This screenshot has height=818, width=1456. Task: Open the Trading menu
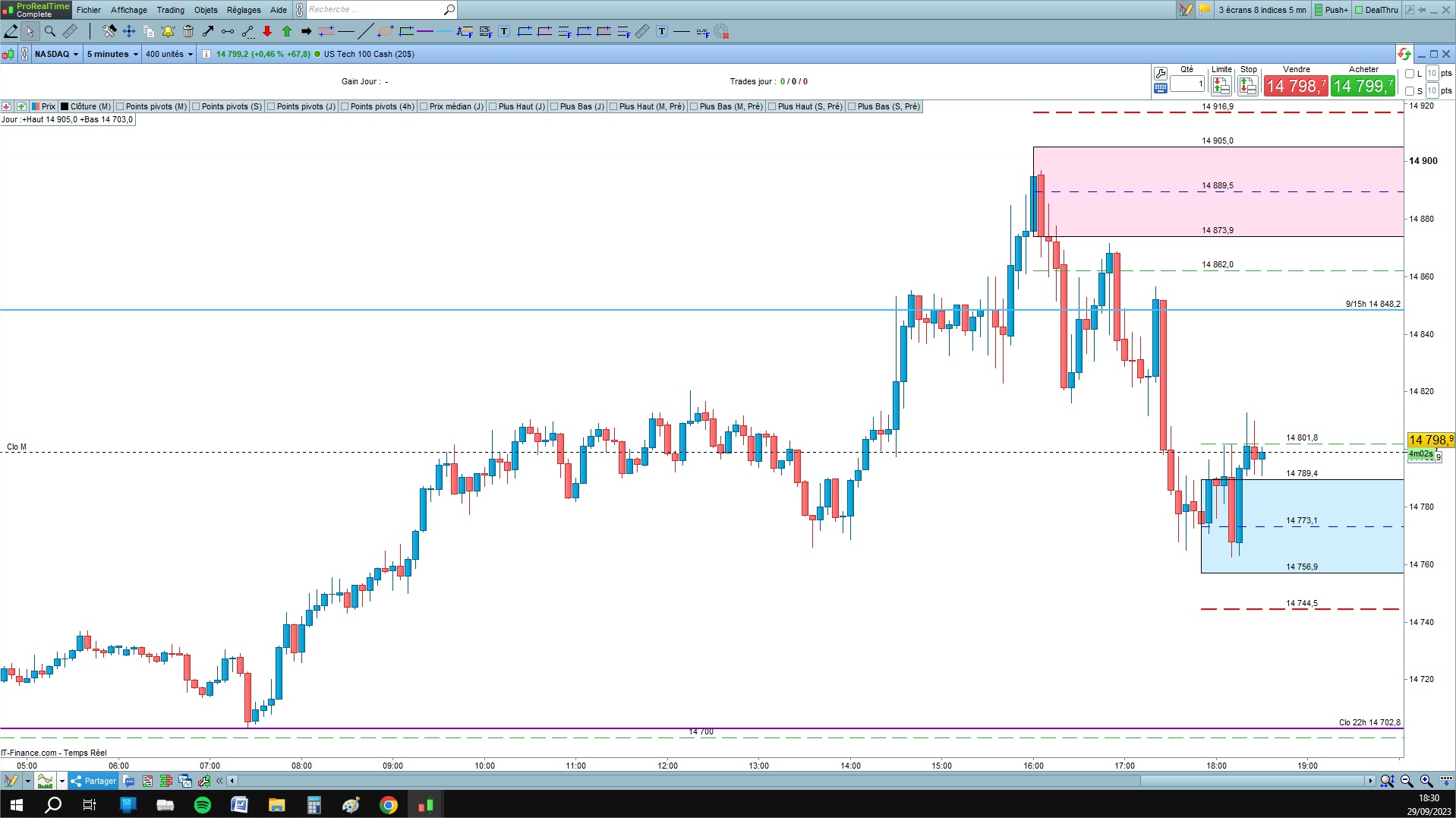(171, 10)
